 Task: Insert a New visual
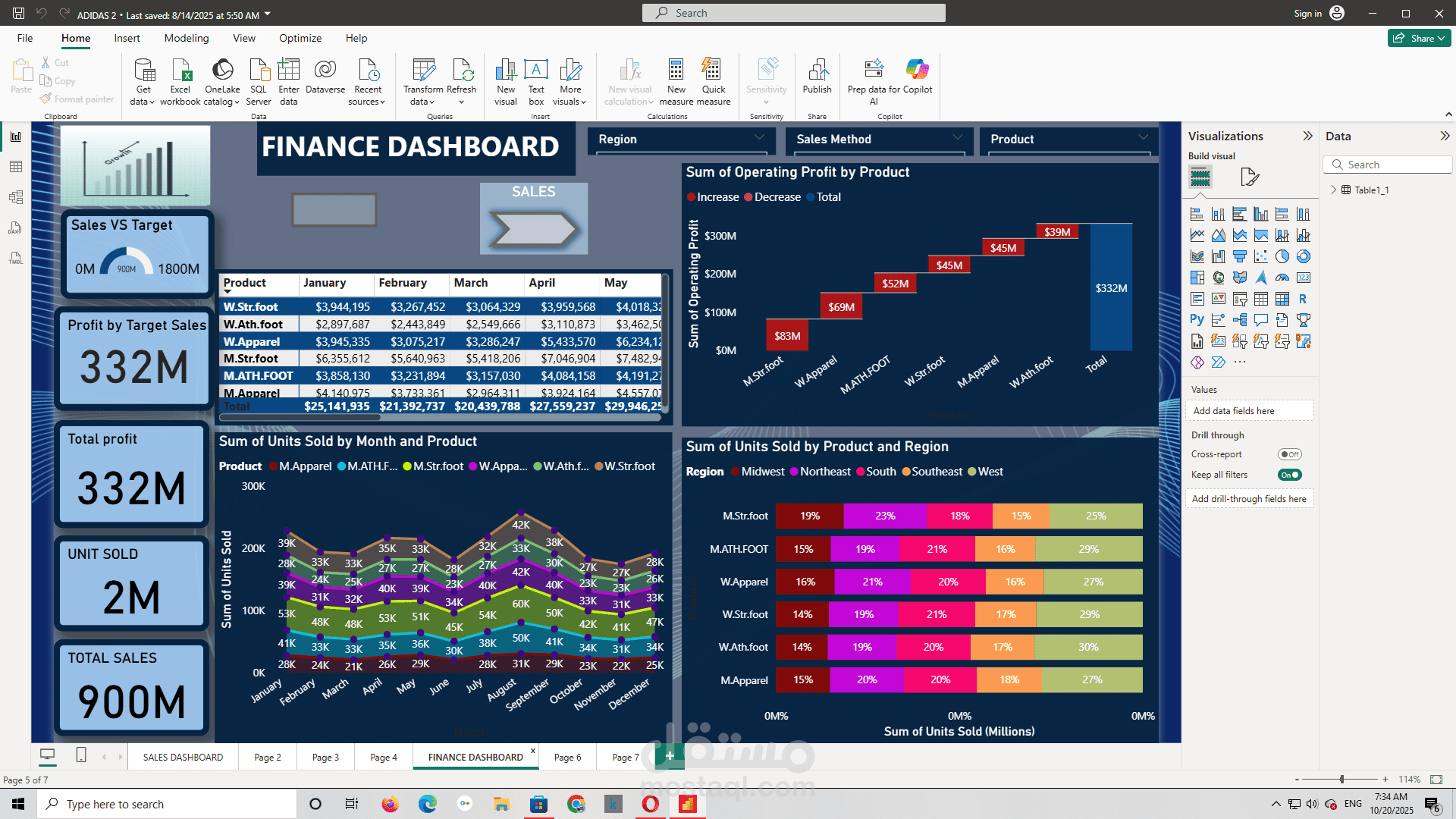tap(506, 82)
